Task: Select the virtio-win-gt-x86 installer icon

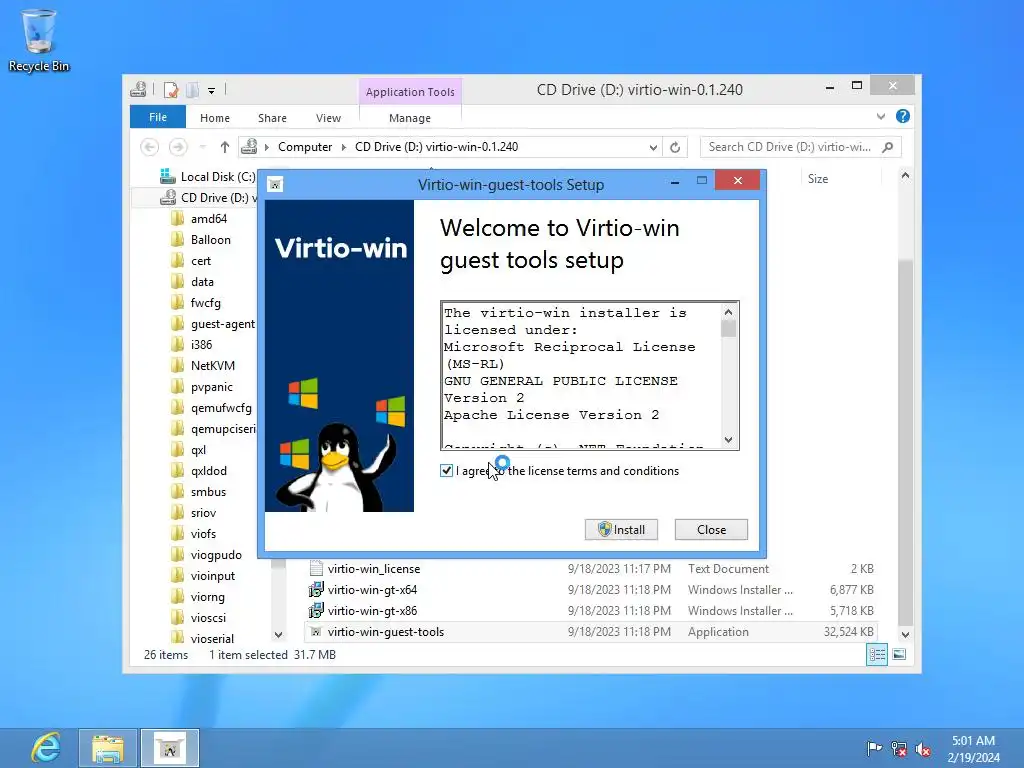Action: [316, 611]
